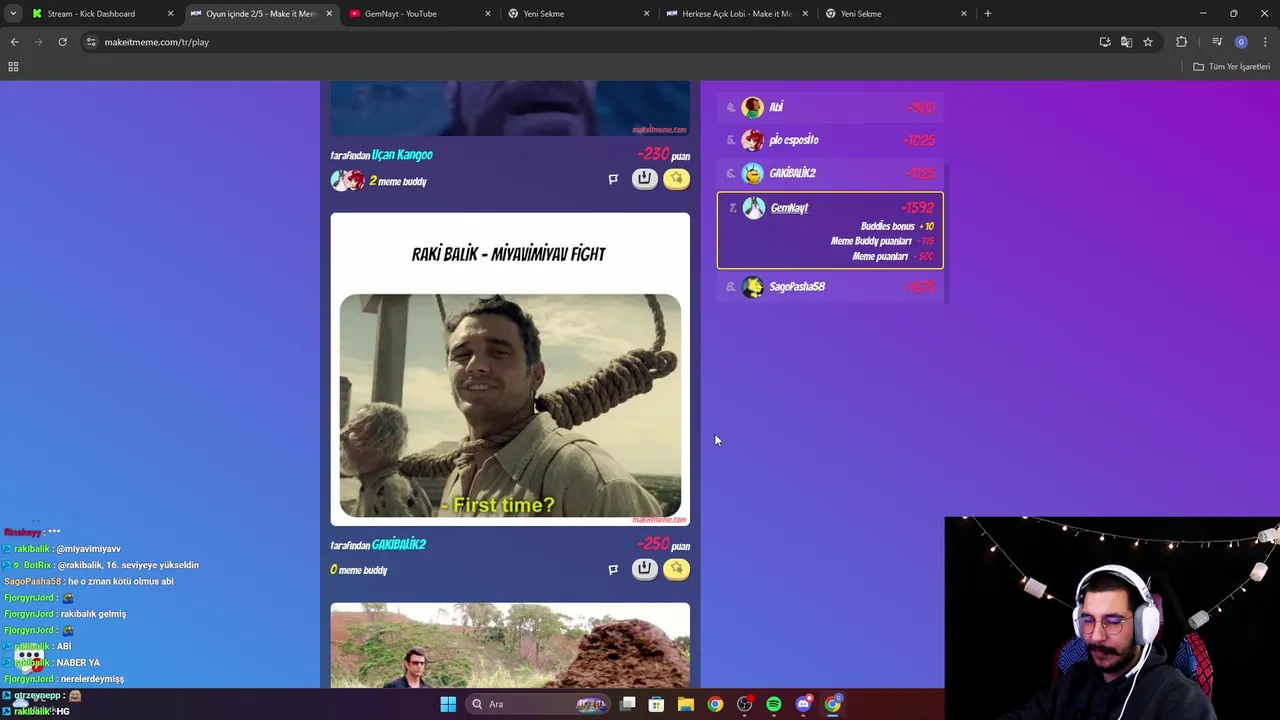Screen dimensions: 1280x720
Task: Translate this page icon
Action: [x=1126, y=42]
